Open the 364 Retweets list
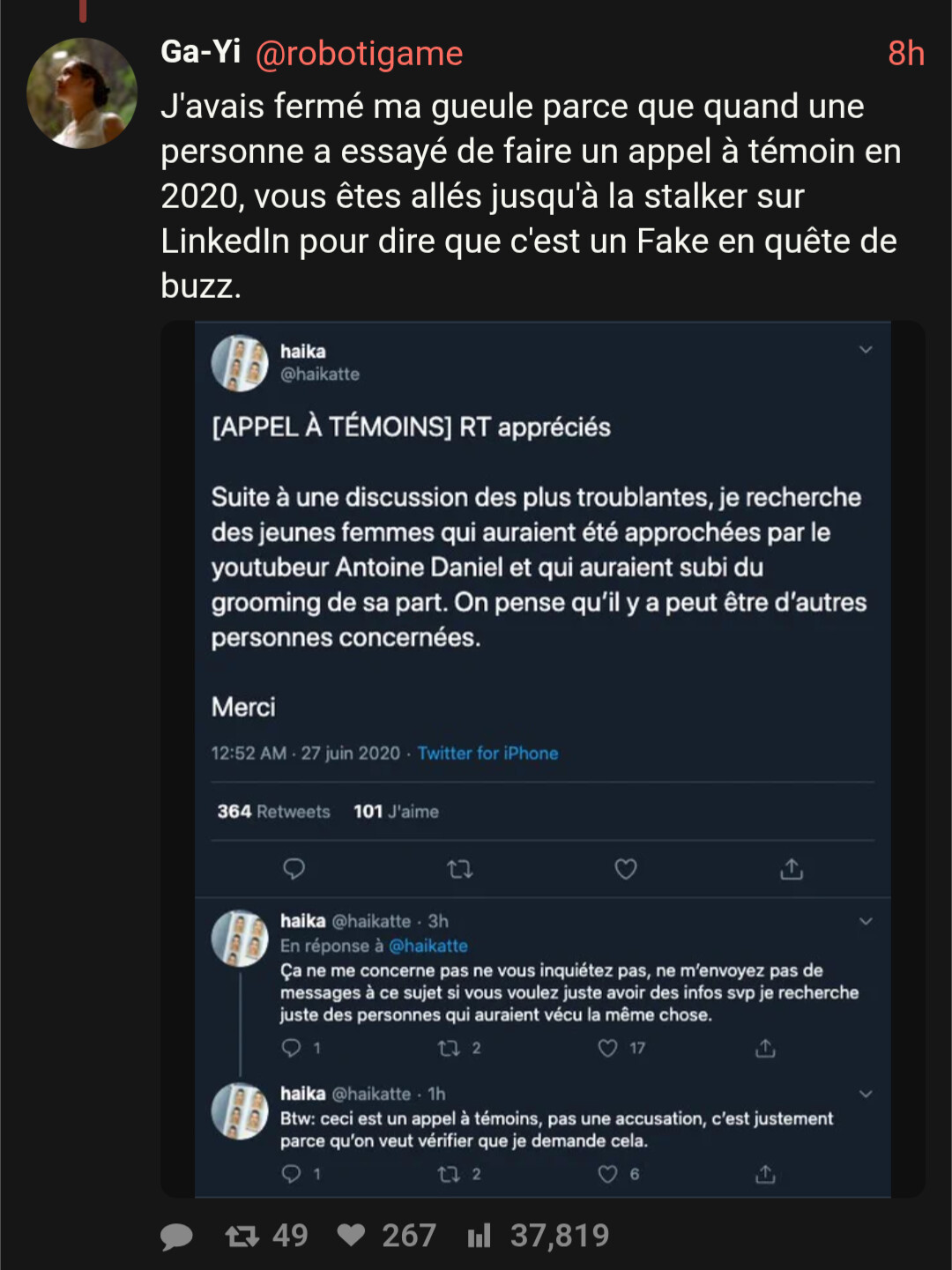Image resolution: width=952 pixels, height=1270 pixels. tap(273, 812)
